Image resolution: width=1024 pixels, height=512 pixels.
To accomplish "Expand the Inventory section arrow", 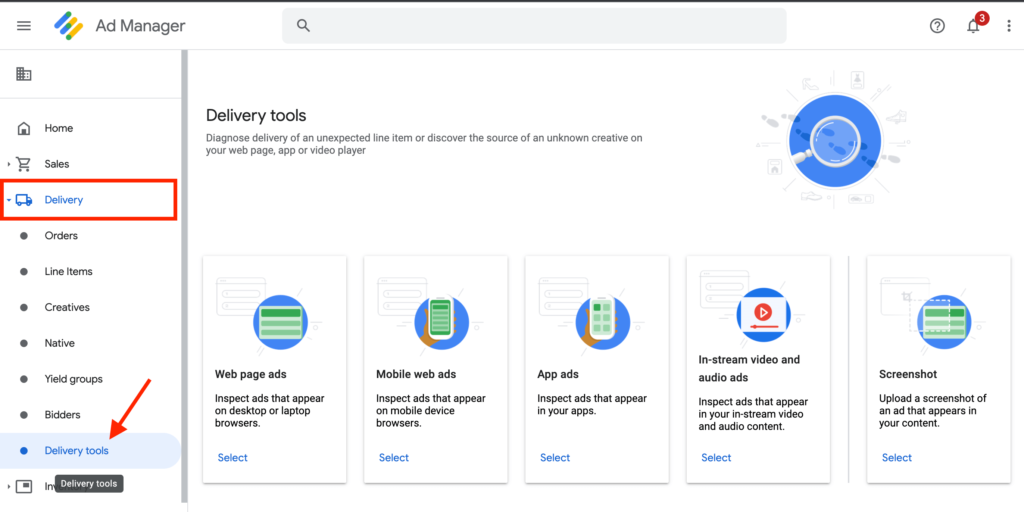I will pos(8,487).
